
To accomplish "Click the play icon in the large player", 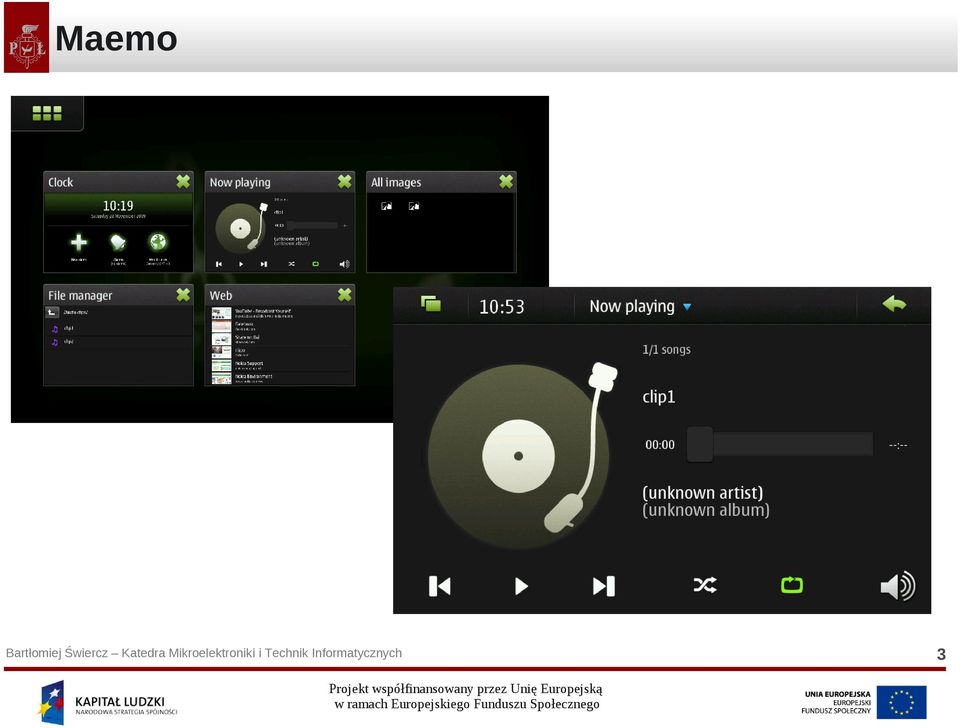I will (x=521, y=586).
